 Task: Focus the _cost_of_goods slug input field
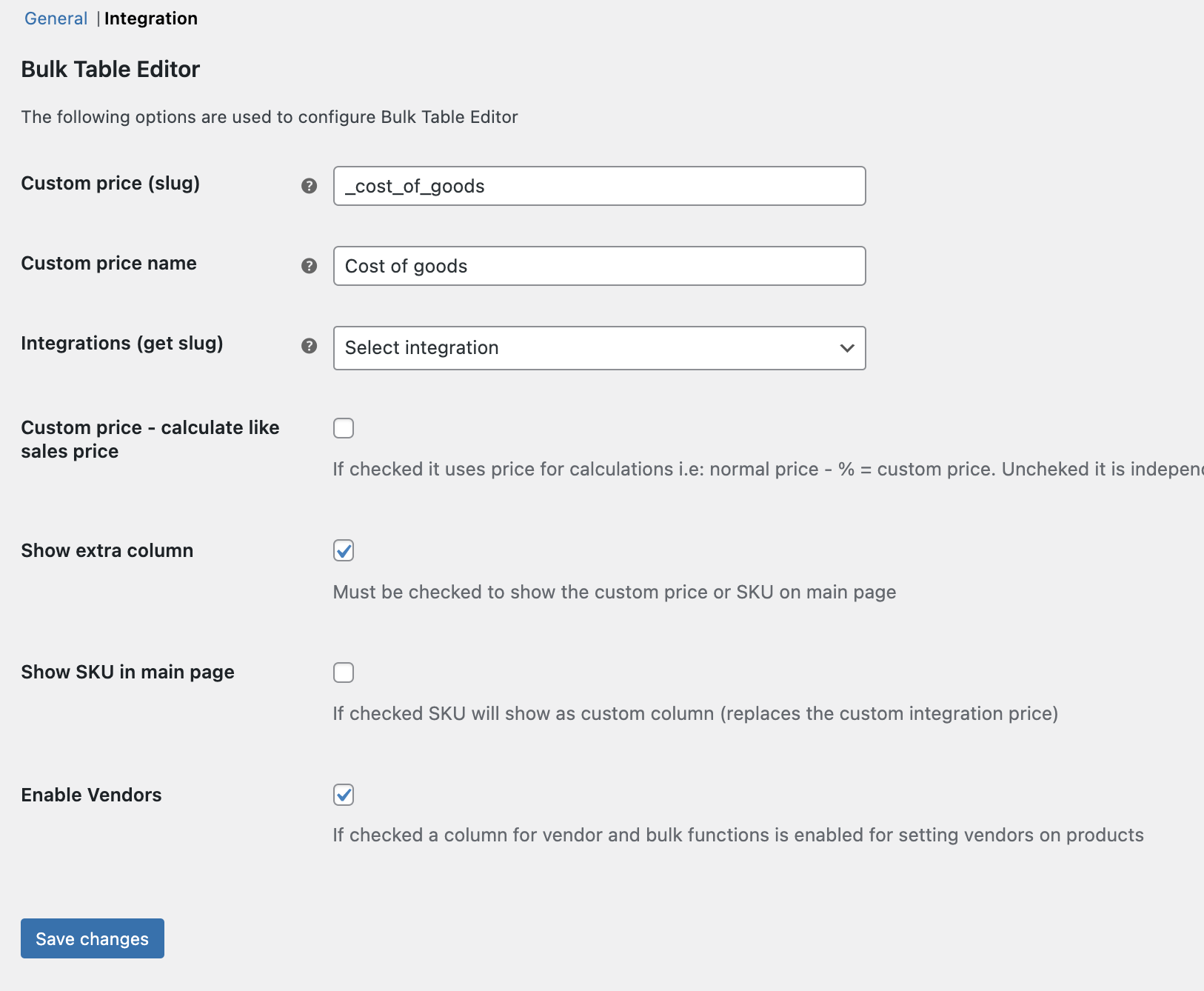(x=600, y=186)
